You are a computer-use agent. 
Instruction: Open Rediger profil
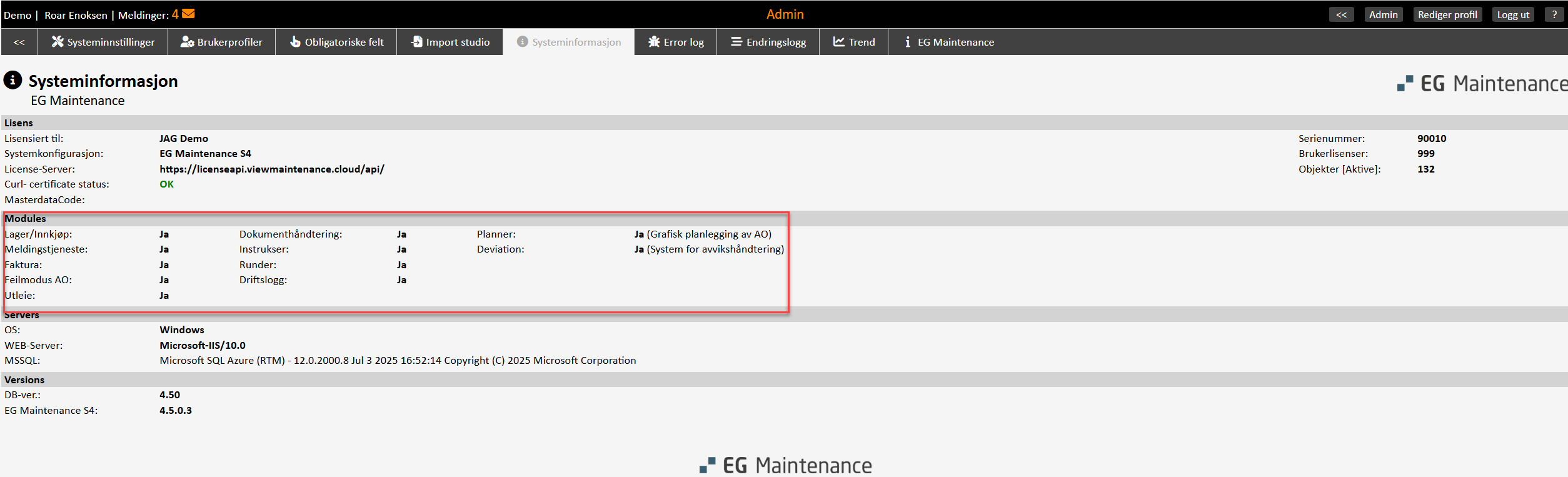click(x=1447, y=14)
